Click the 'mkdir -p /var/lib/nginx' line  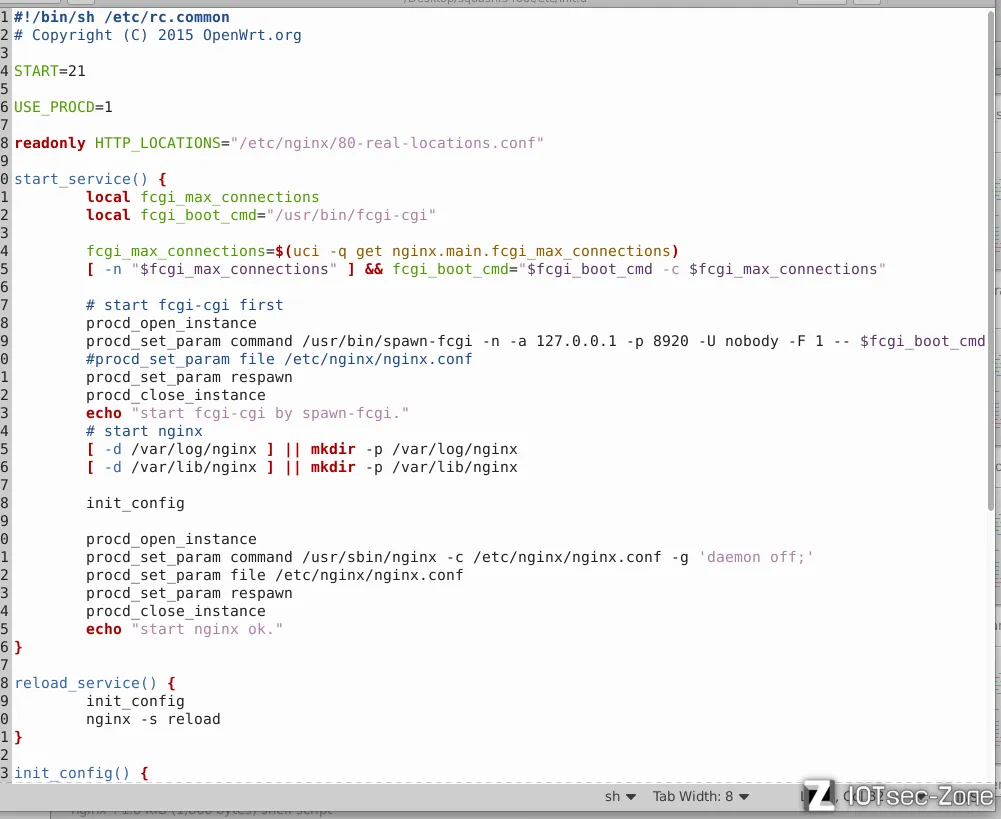[x=302, y=467]
